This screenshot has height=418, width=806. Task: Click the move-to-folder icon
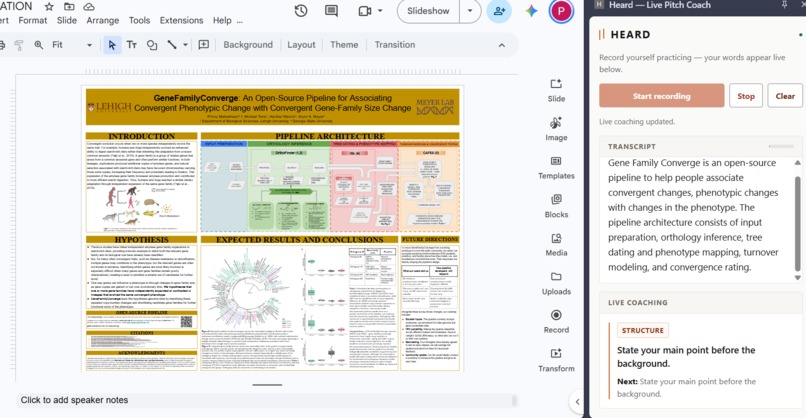69,7
